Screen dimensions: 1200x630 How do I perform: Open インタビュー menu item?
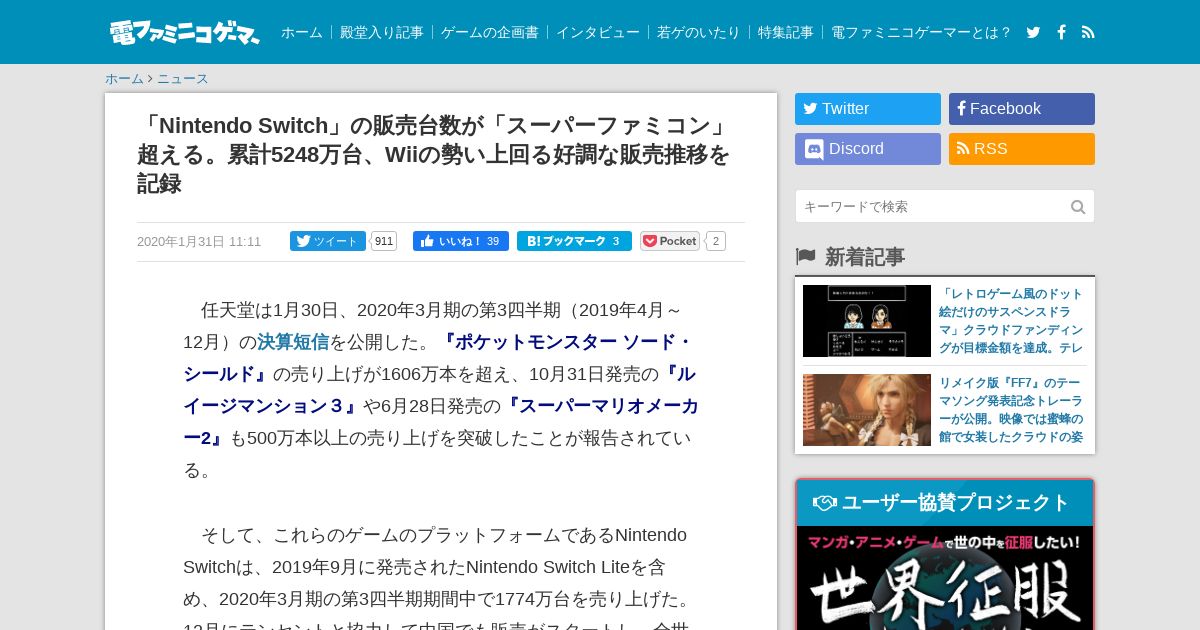click(598, 32)
